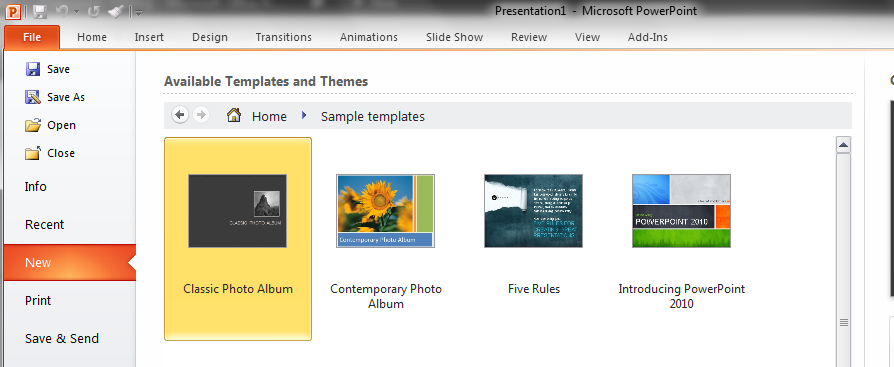Image resolution: width=894 pixels, height=367 pixels.
Task: Click the templates scrollbar thumb grip
Action: click(844, 323)
